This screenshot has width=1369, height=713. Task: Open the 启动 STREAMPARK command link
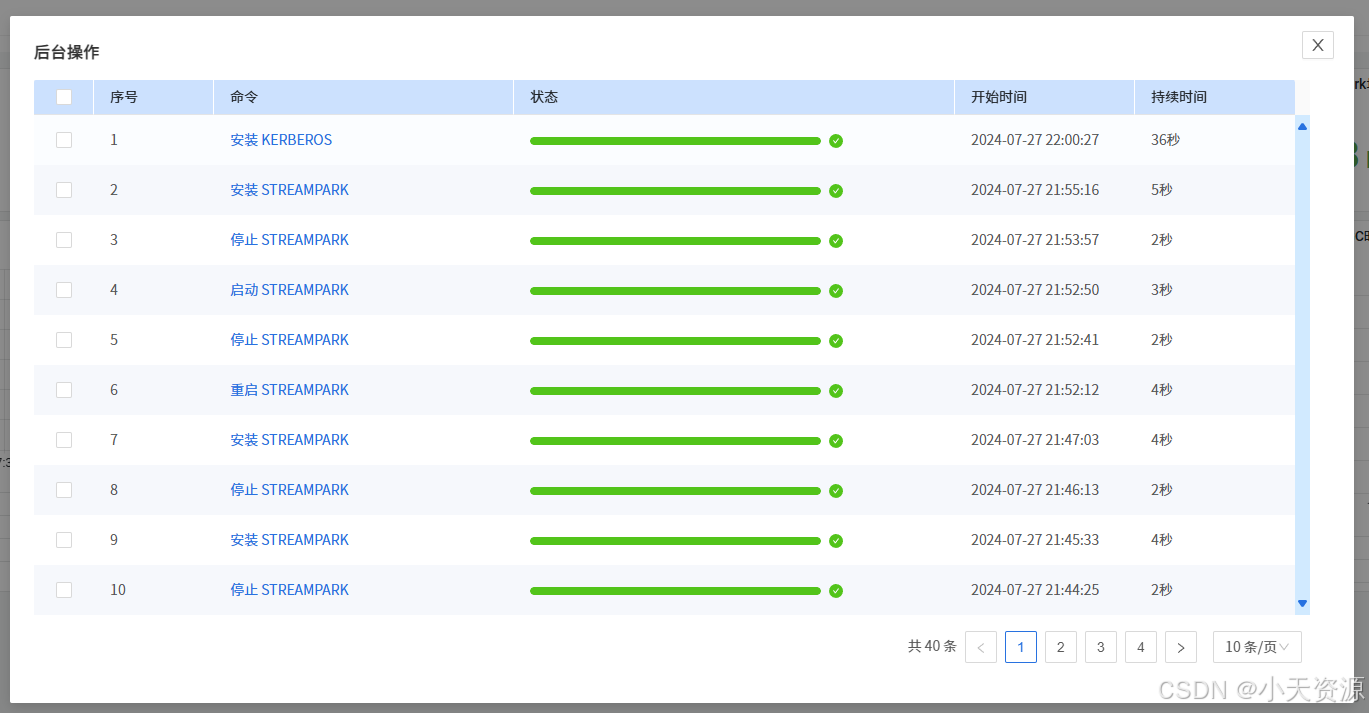click(x=289, y=290)
